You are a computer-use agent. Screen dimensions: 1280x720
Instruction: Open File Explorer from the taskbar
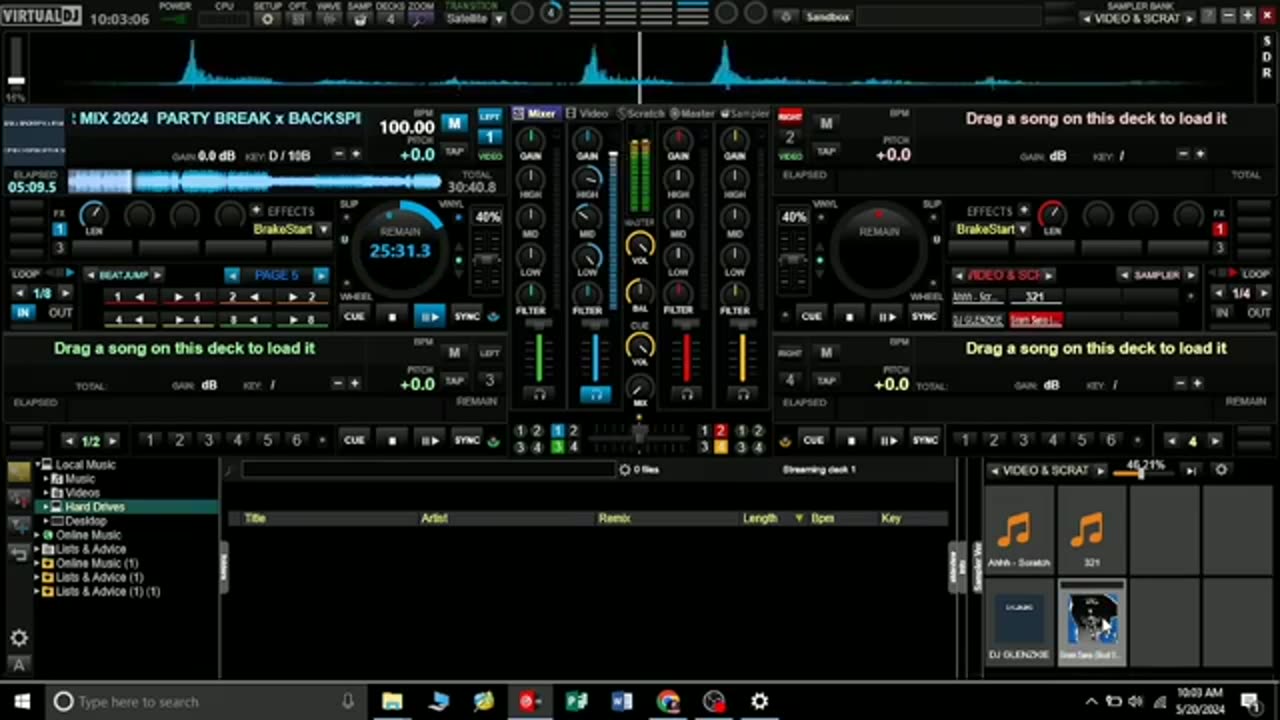tap(392, 701)
